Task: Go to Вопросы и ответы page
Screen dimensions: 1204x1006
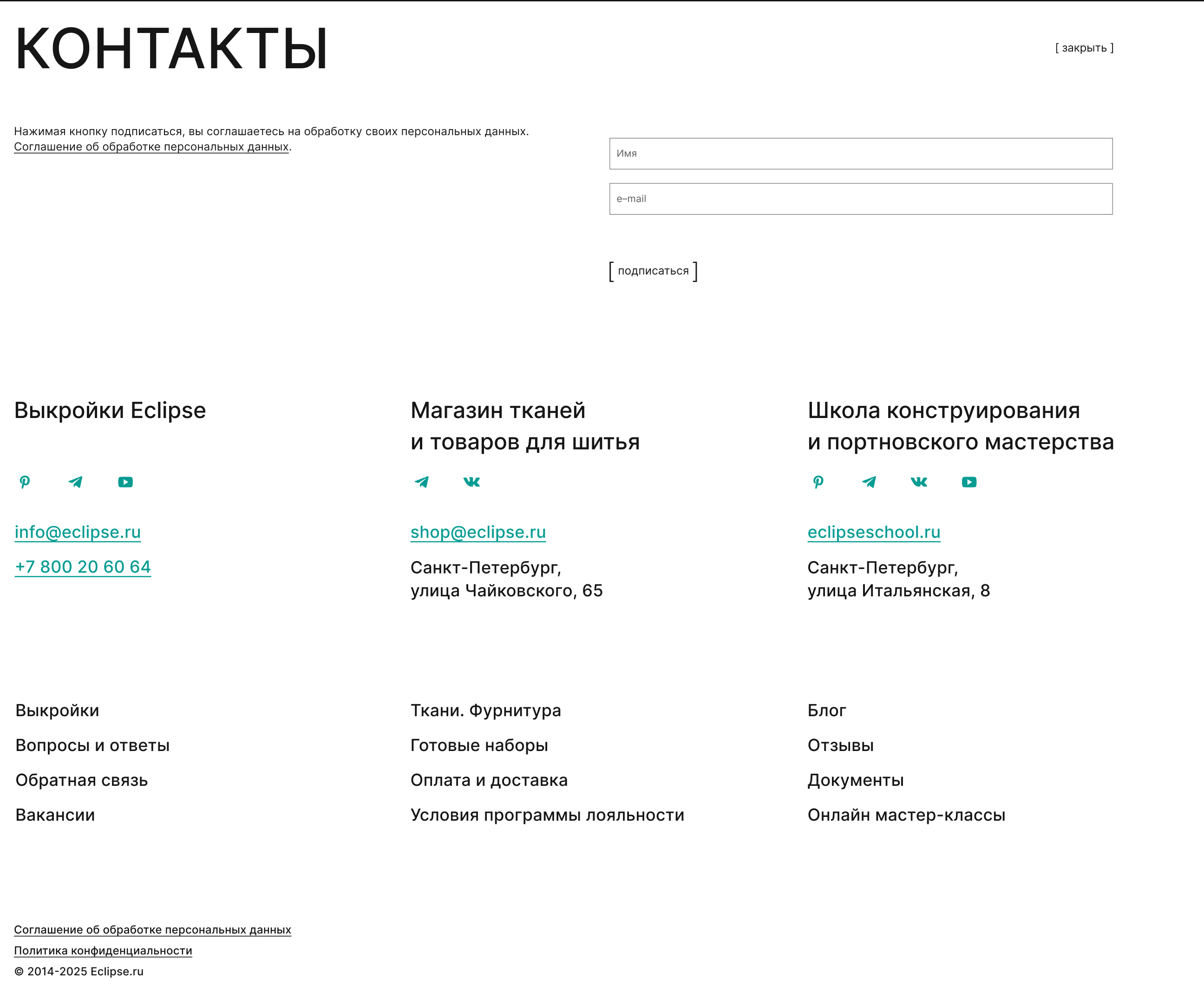Action: (92, 745)
